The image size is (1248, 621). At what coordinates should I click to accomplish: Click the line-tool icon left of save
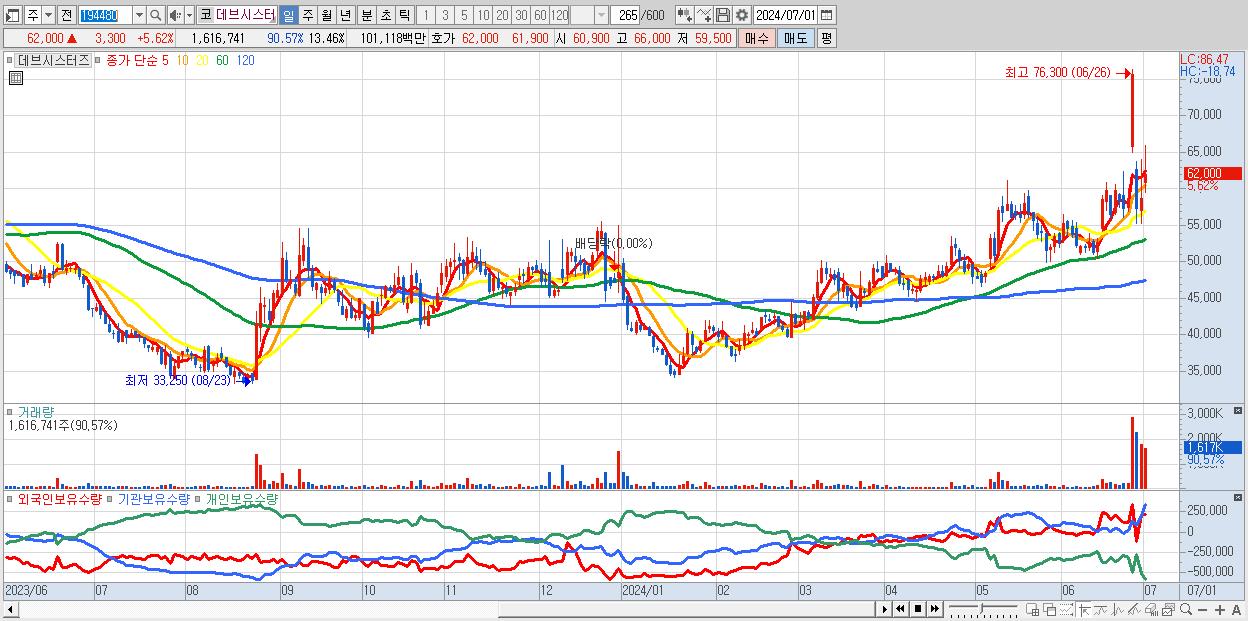[x=704, y=15]
